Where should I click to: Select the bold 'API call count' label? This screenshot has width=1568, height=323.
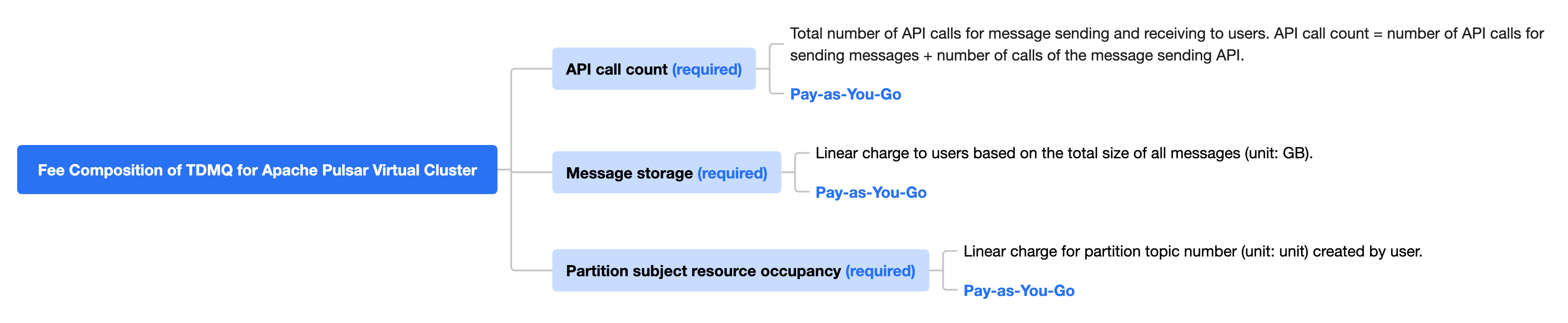tap(616, 69)
